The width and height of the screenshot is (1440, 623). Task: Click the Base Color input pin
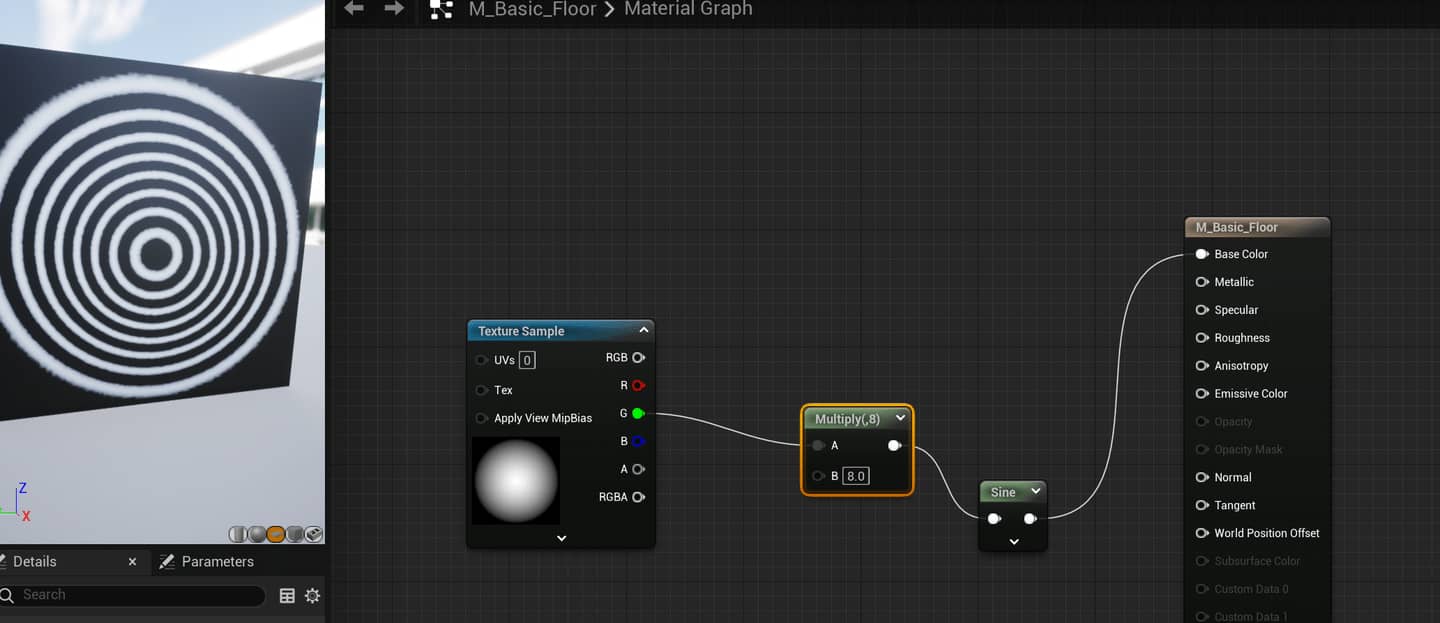(1202, 254)
